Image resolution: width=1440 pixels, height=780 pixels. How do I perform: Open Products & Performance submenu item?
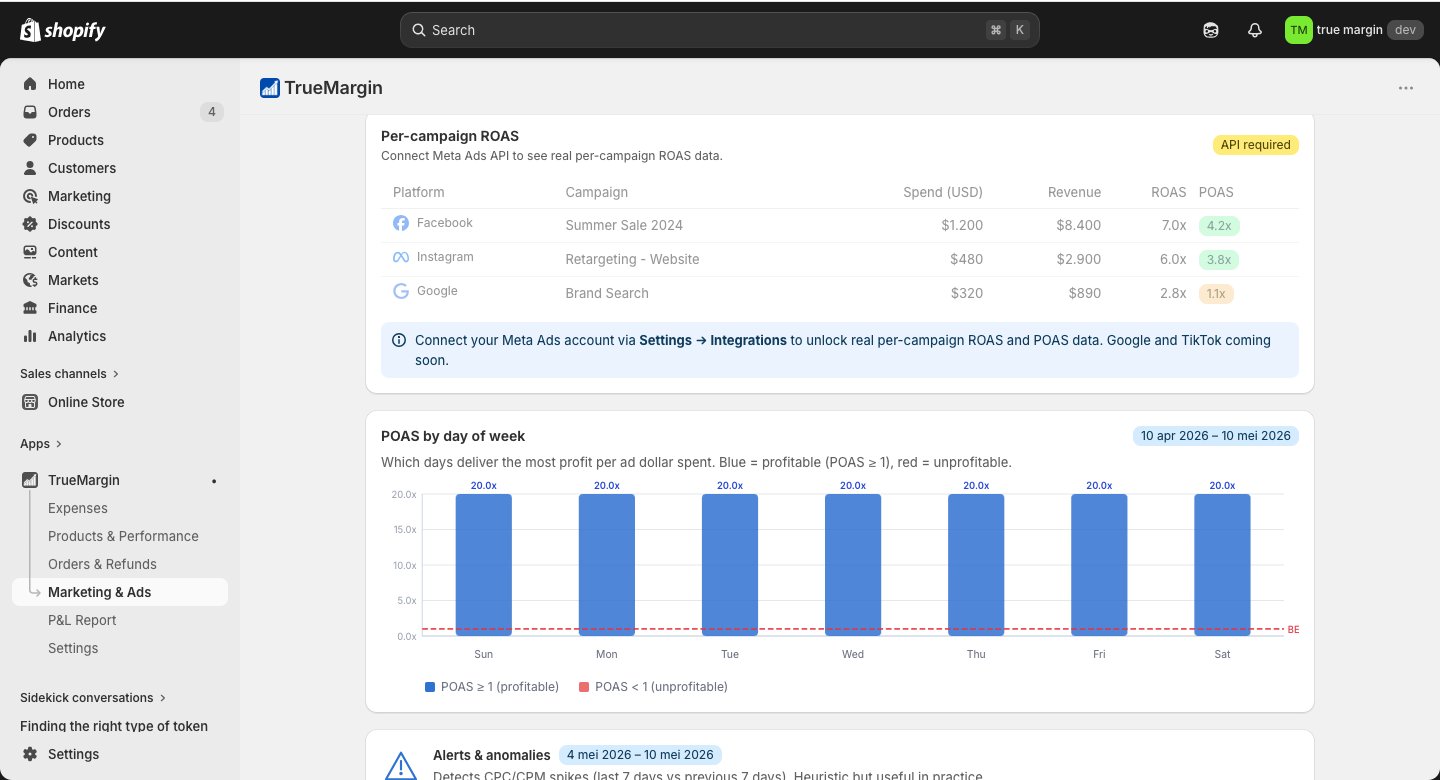click(x=123, y=536)
